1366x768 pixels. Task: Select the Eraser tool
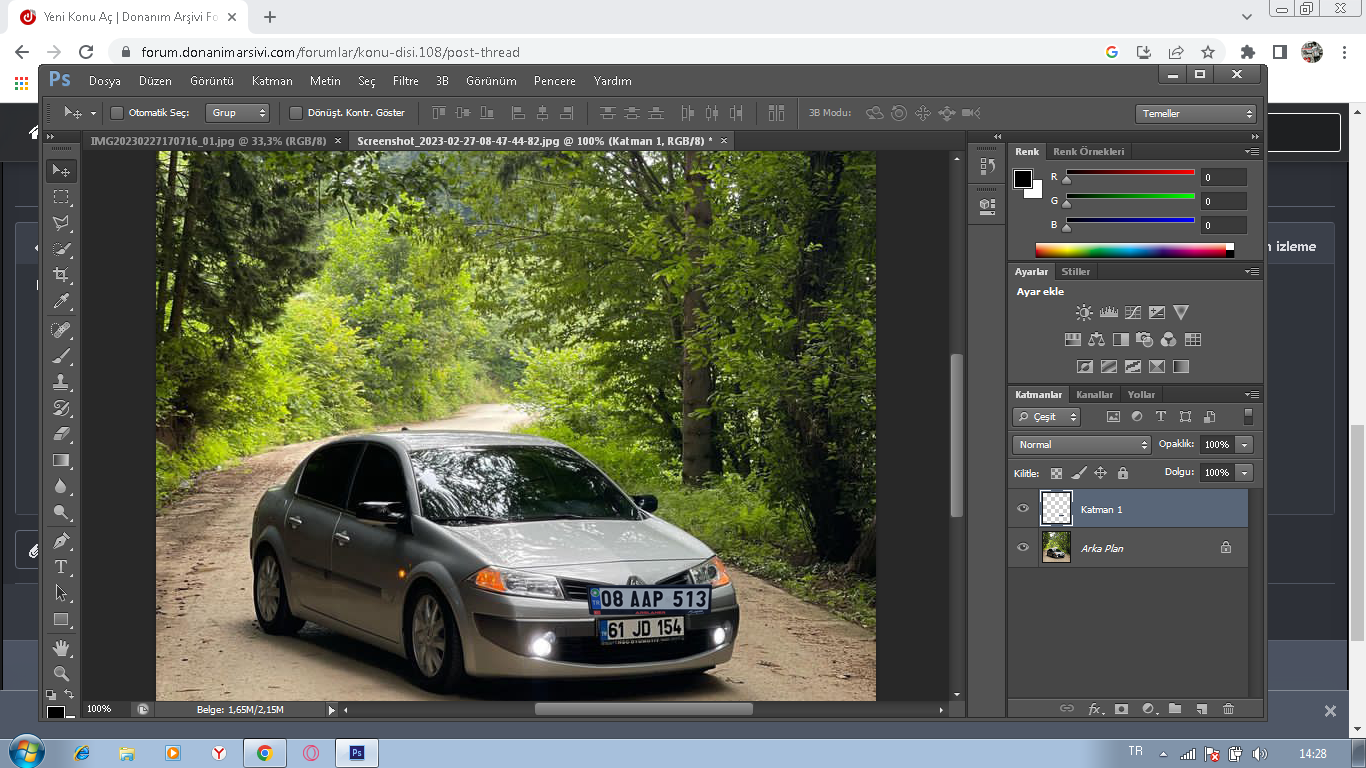click(x=61, y=434)
